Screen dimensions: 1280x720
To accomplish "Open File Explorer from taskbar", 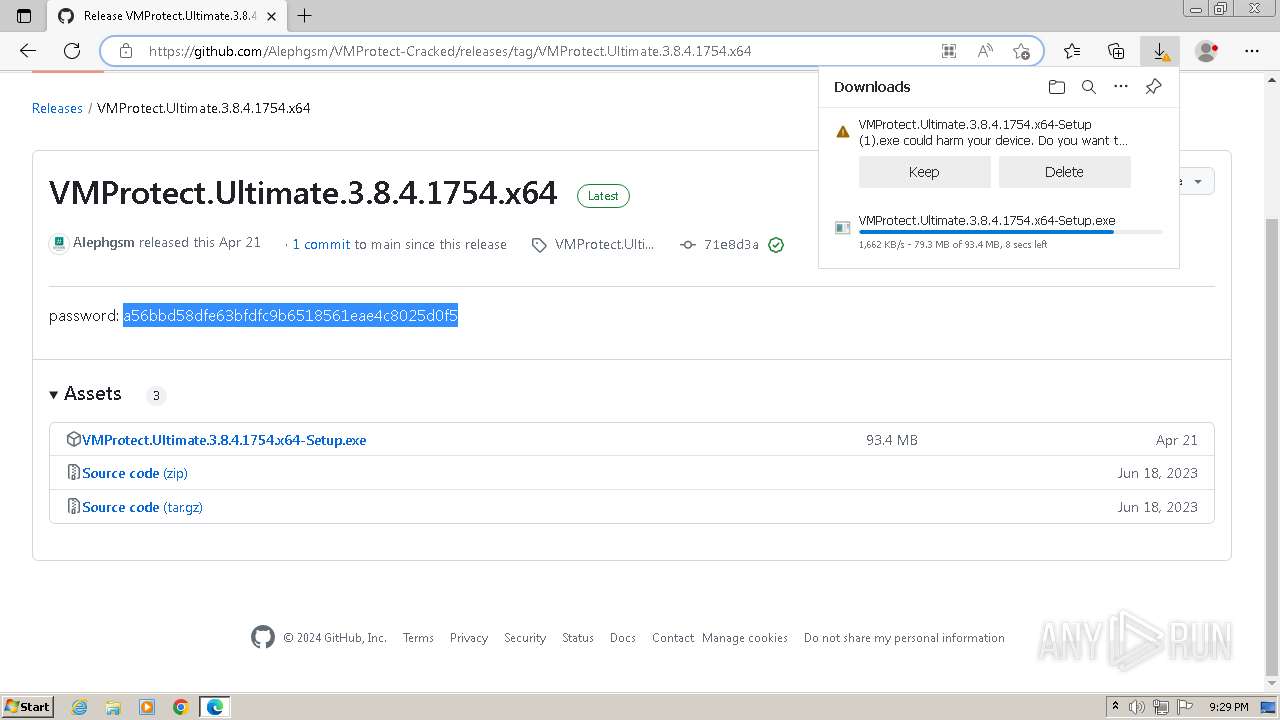I will (113, 707).
